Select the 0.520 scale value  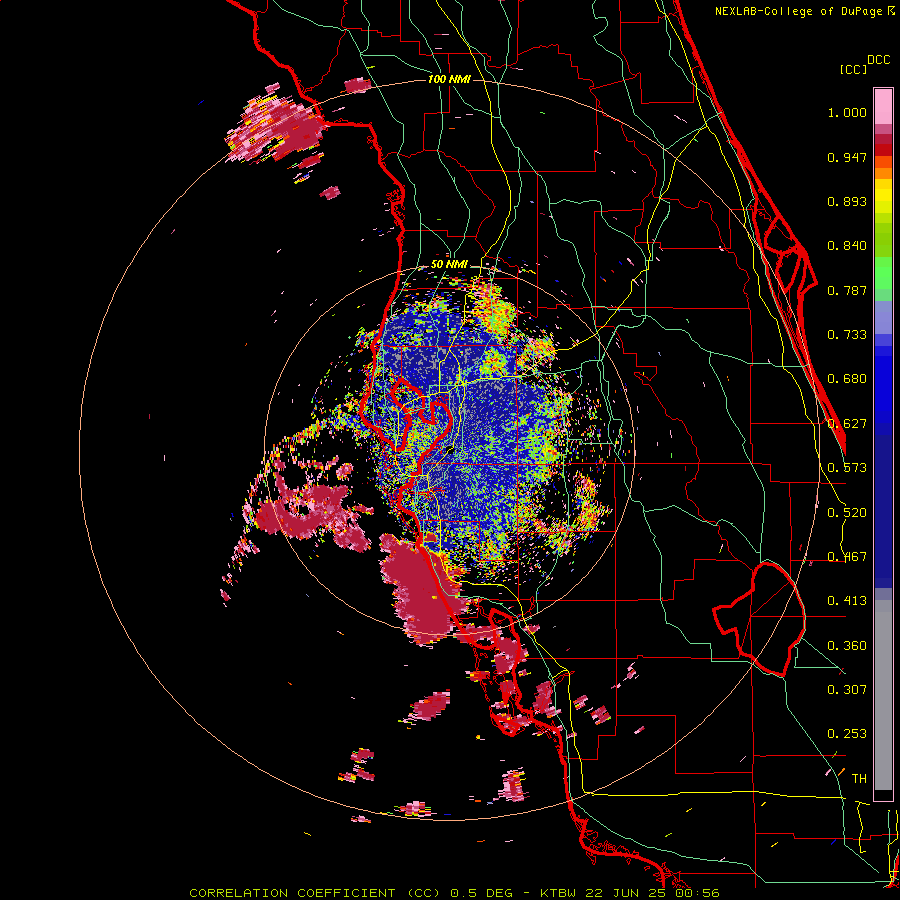click(847, 513)
